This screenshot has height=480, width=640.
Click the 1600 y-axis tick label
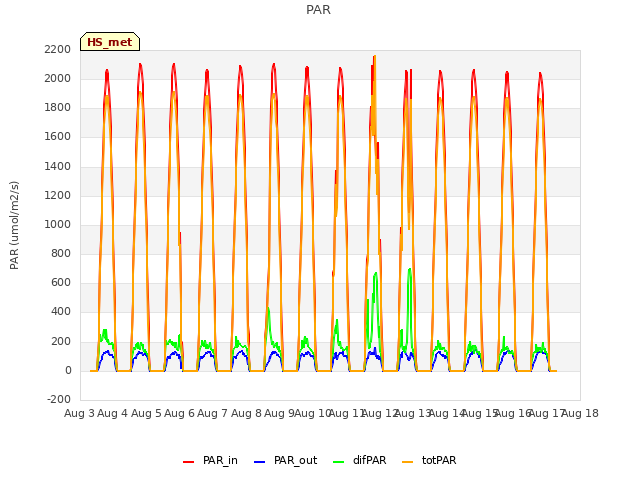(58, 137)
